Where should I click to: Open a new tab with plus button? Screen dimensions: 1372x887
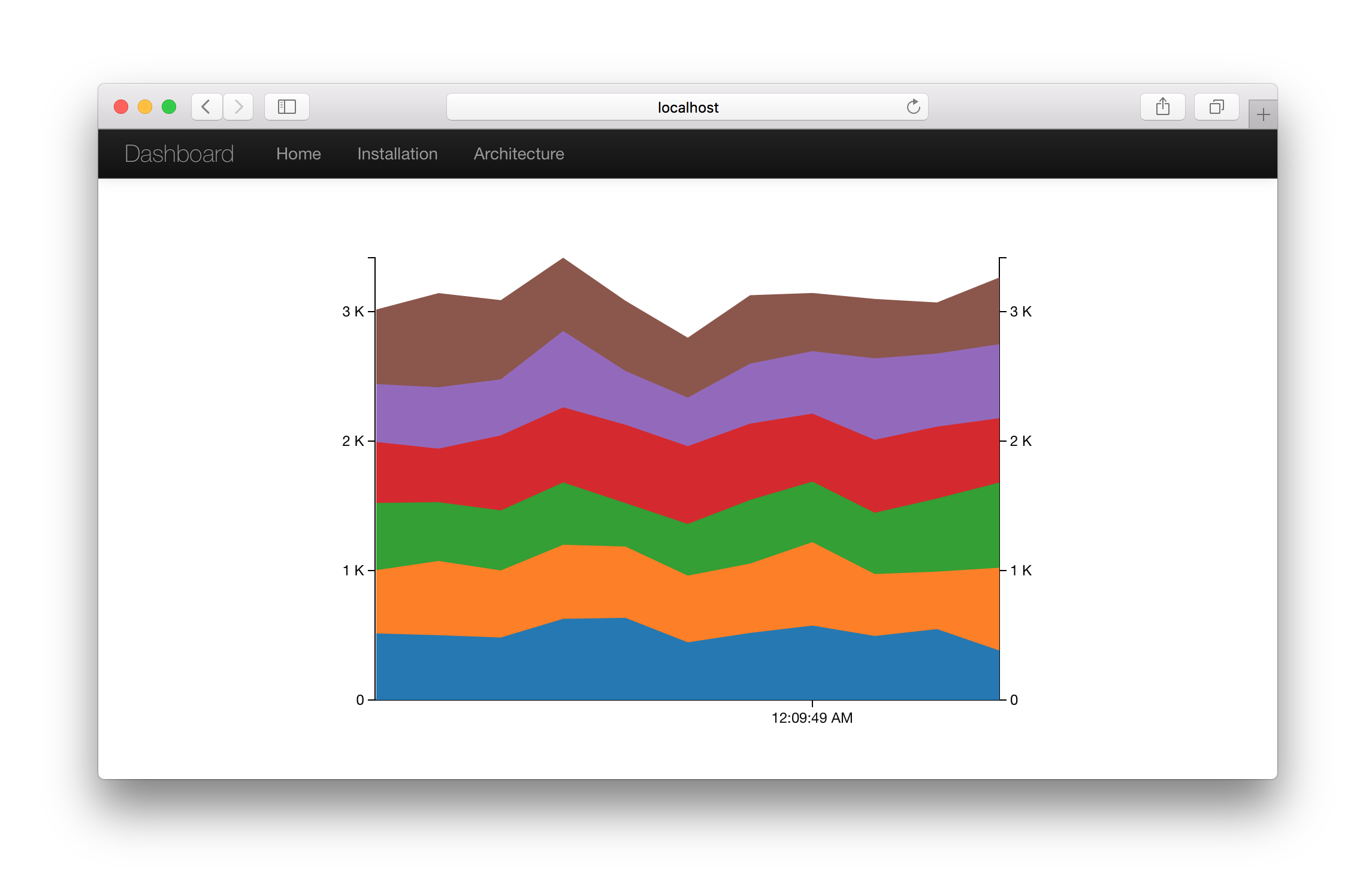pos(1263,114)
